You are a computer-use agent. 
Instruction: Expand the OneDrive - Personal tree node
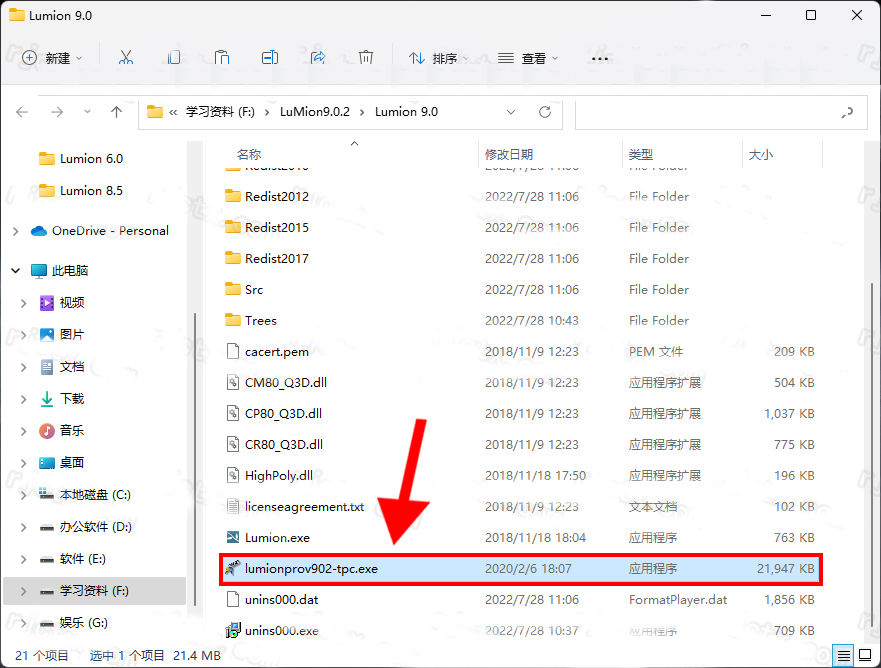coord(16,231)
